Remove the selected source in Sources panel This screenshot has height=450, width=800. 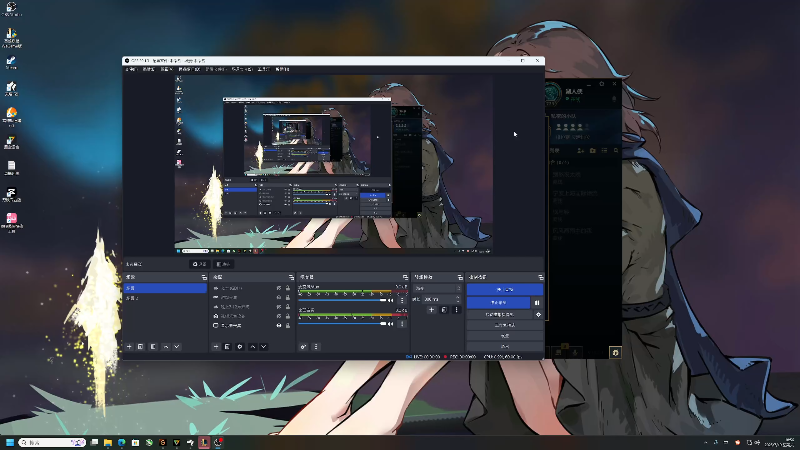coord(228,346)
